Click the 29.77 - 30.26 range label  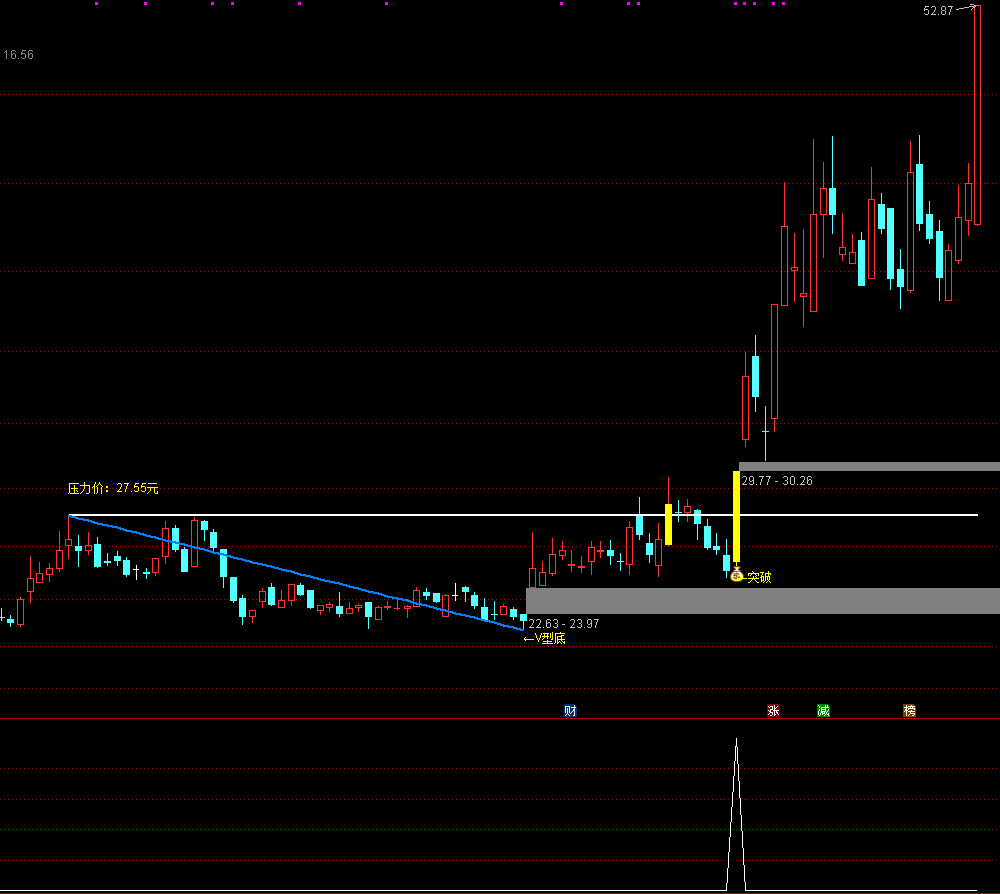tap(776, 480)
